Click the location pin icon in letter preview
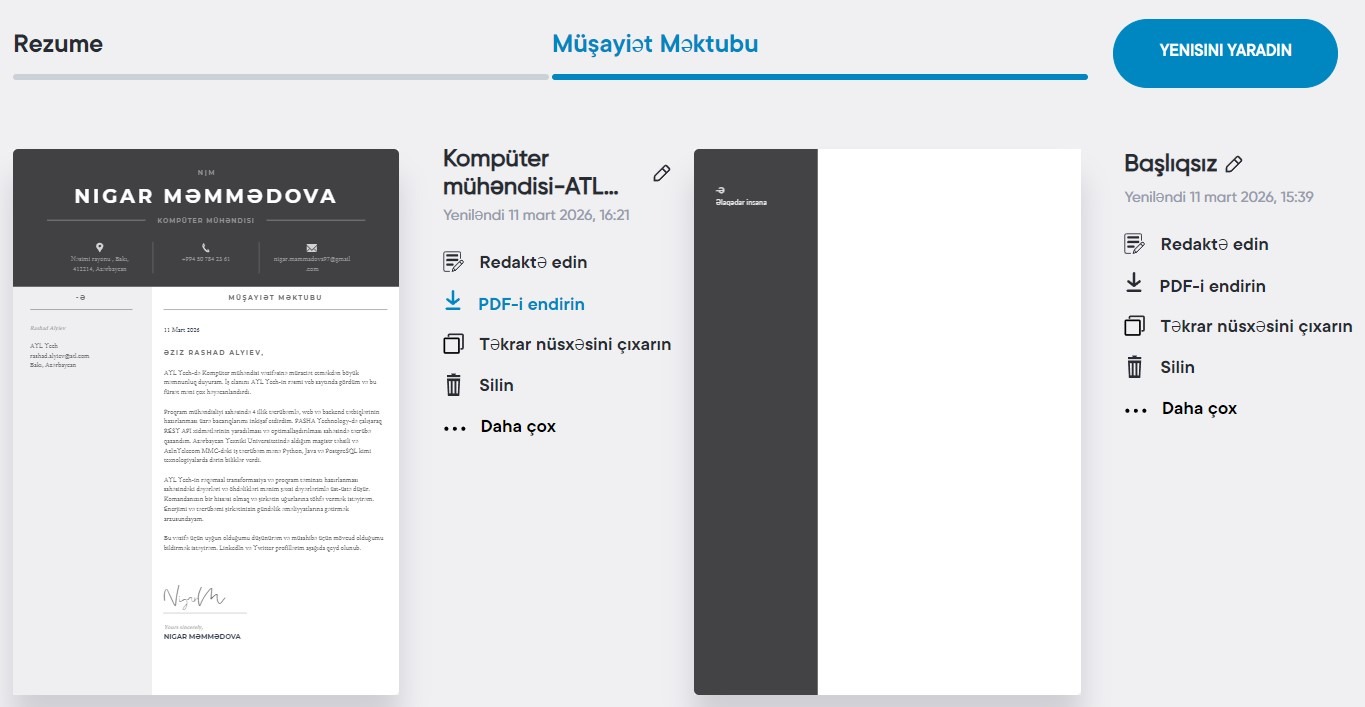 coord(99,246)
